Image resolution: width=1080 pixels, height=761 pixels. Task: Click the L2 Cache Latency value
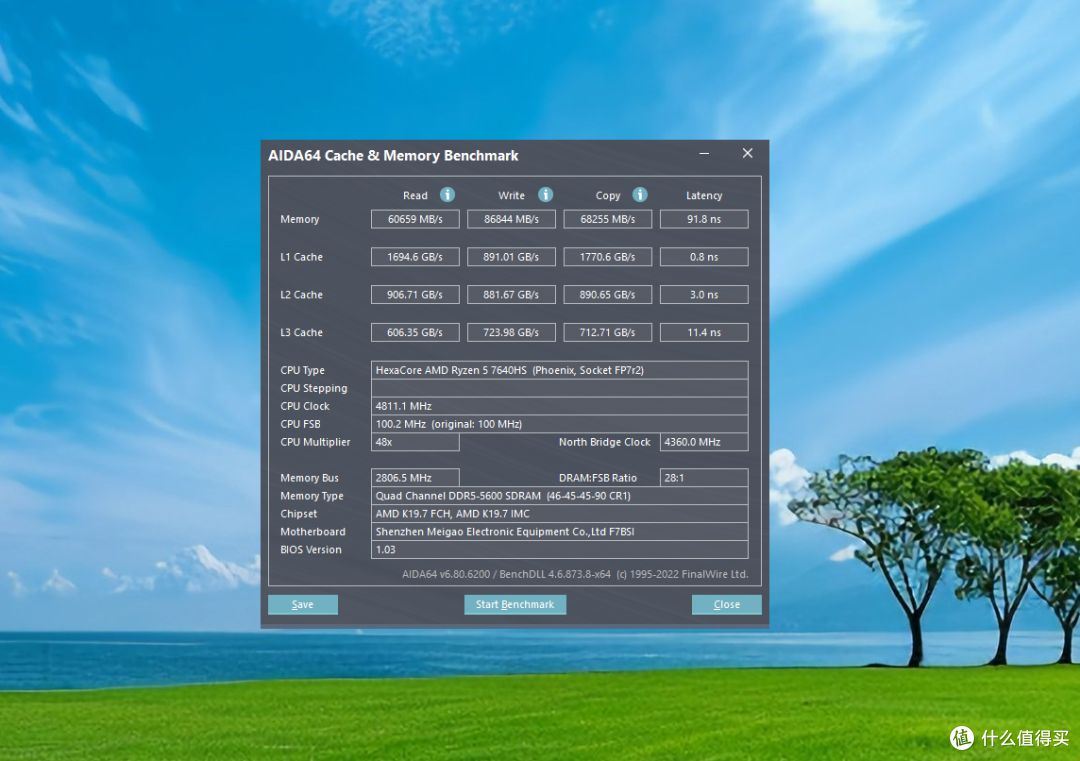(x=704, y=295)
